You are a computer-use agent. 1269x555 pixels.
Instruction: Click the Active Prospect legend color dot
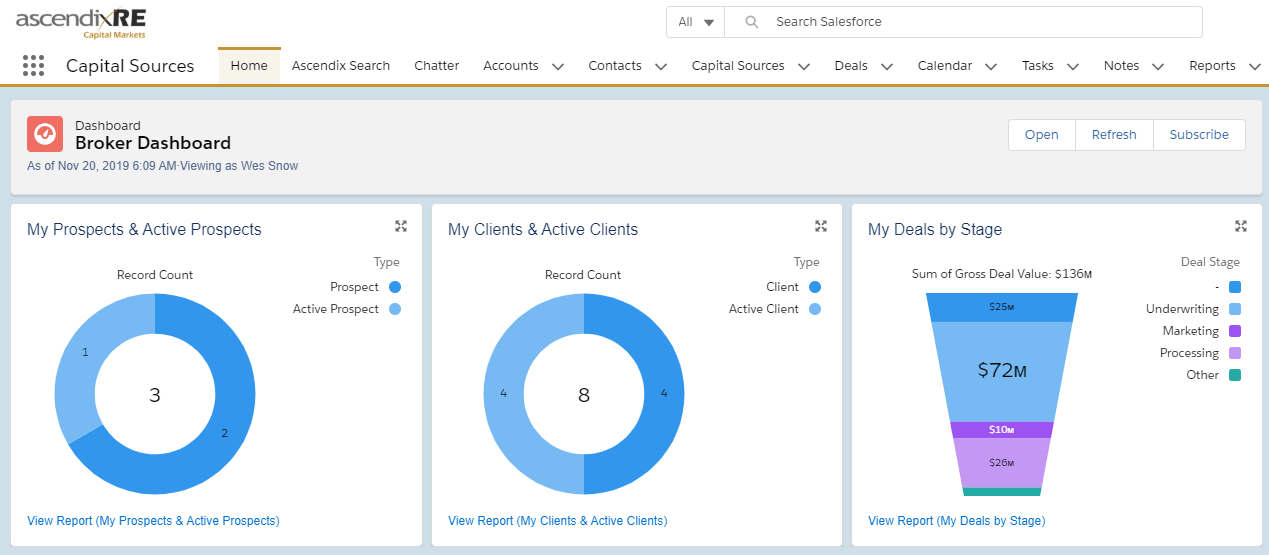(394, 309)
